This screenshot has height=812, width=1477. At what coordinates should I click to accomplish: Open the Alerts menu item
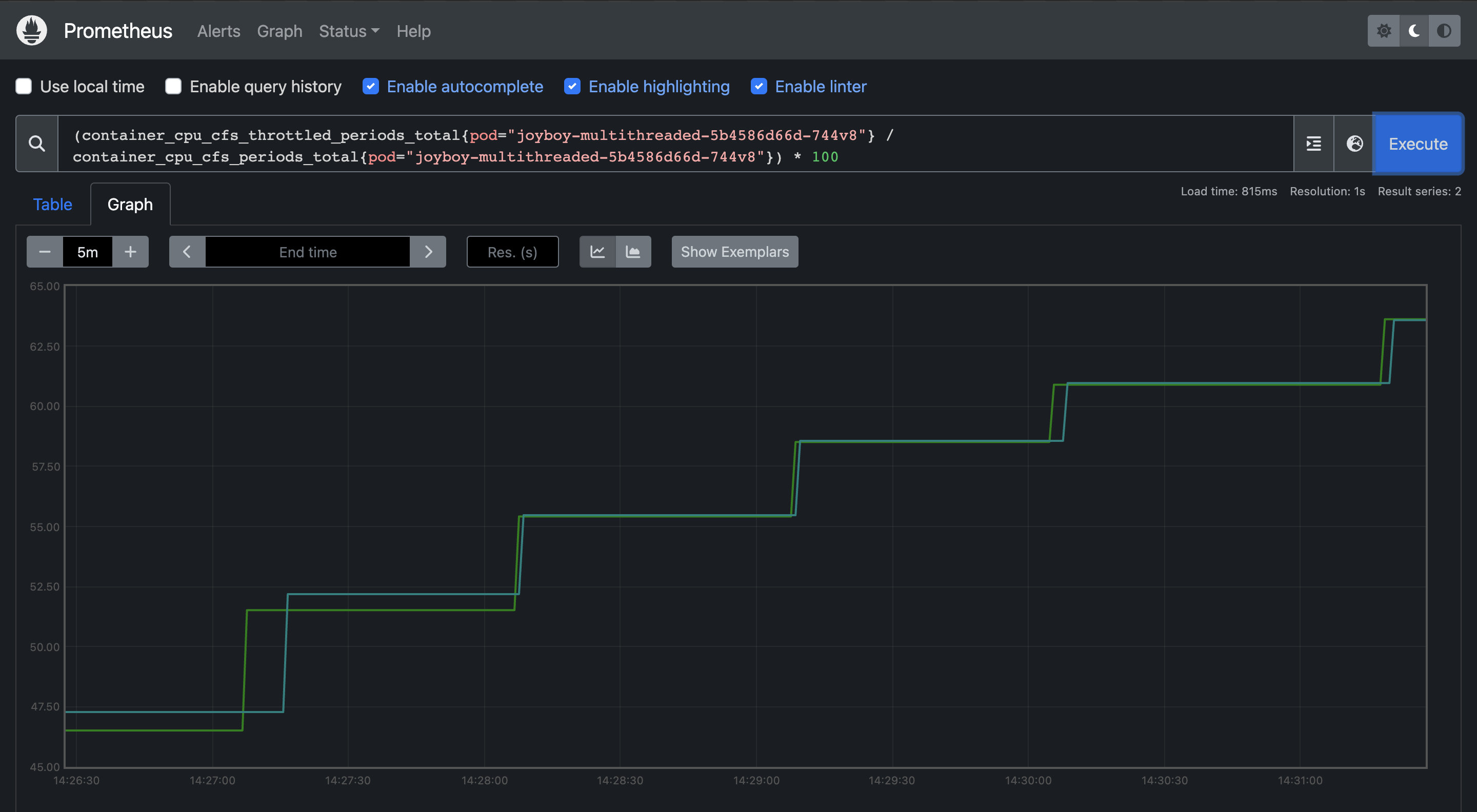point(218,30)
